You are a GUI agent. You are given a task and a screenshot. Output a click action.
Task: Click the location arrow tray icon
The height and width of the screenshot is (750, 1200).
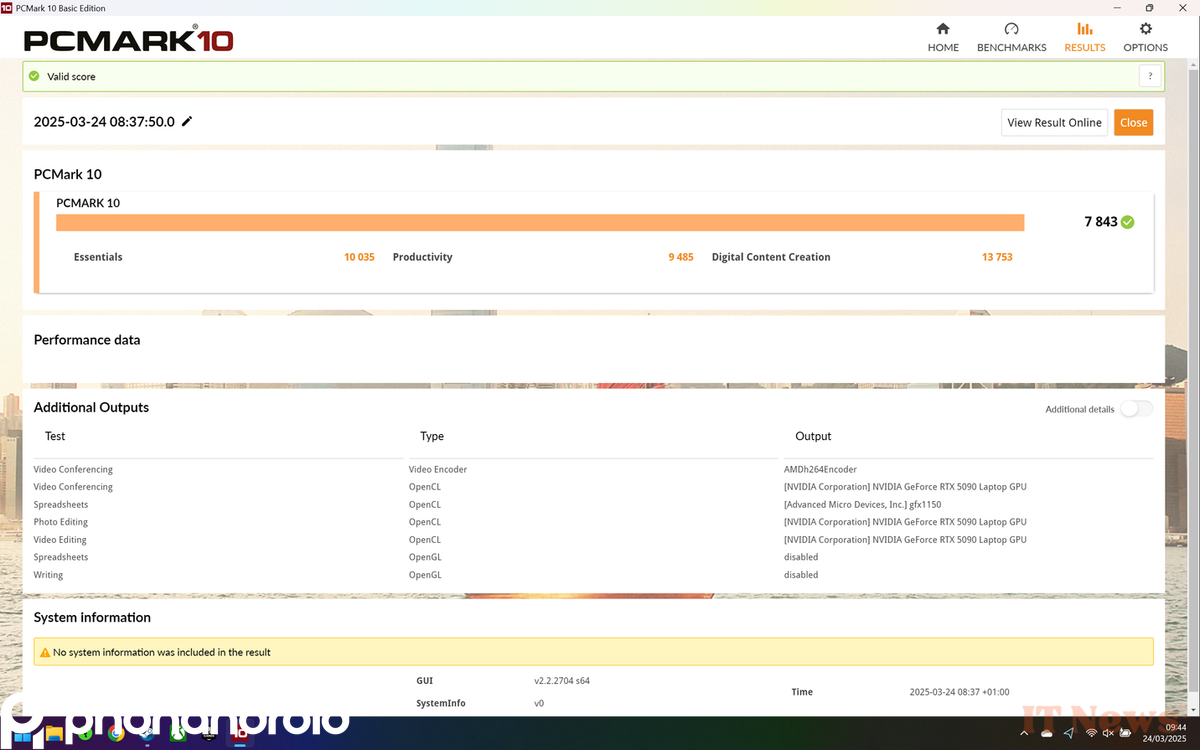[1069, 733]
